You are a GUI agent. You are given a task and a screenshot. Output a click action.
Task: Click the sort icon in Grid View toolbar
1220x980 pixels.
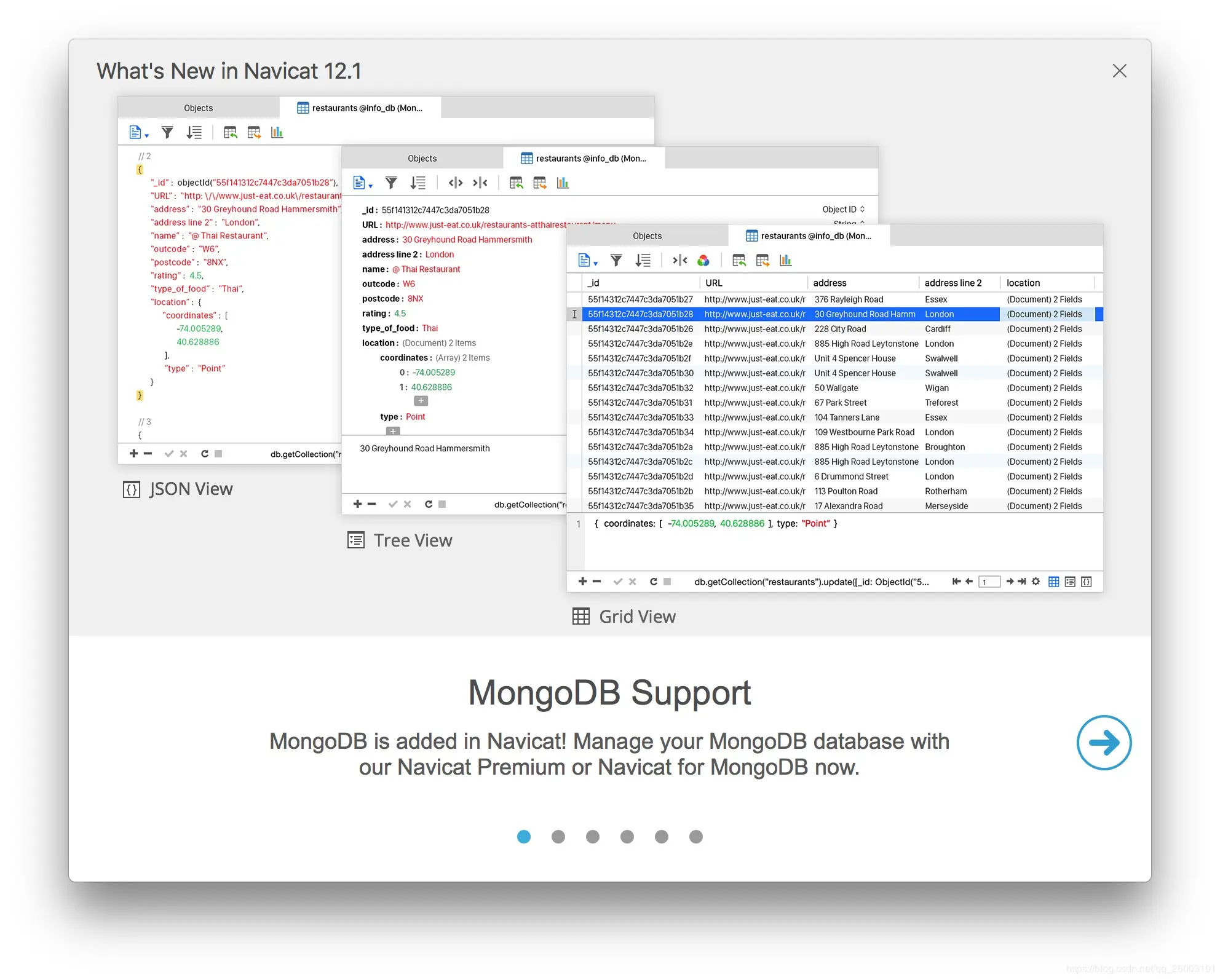click(x=643, y=261)
